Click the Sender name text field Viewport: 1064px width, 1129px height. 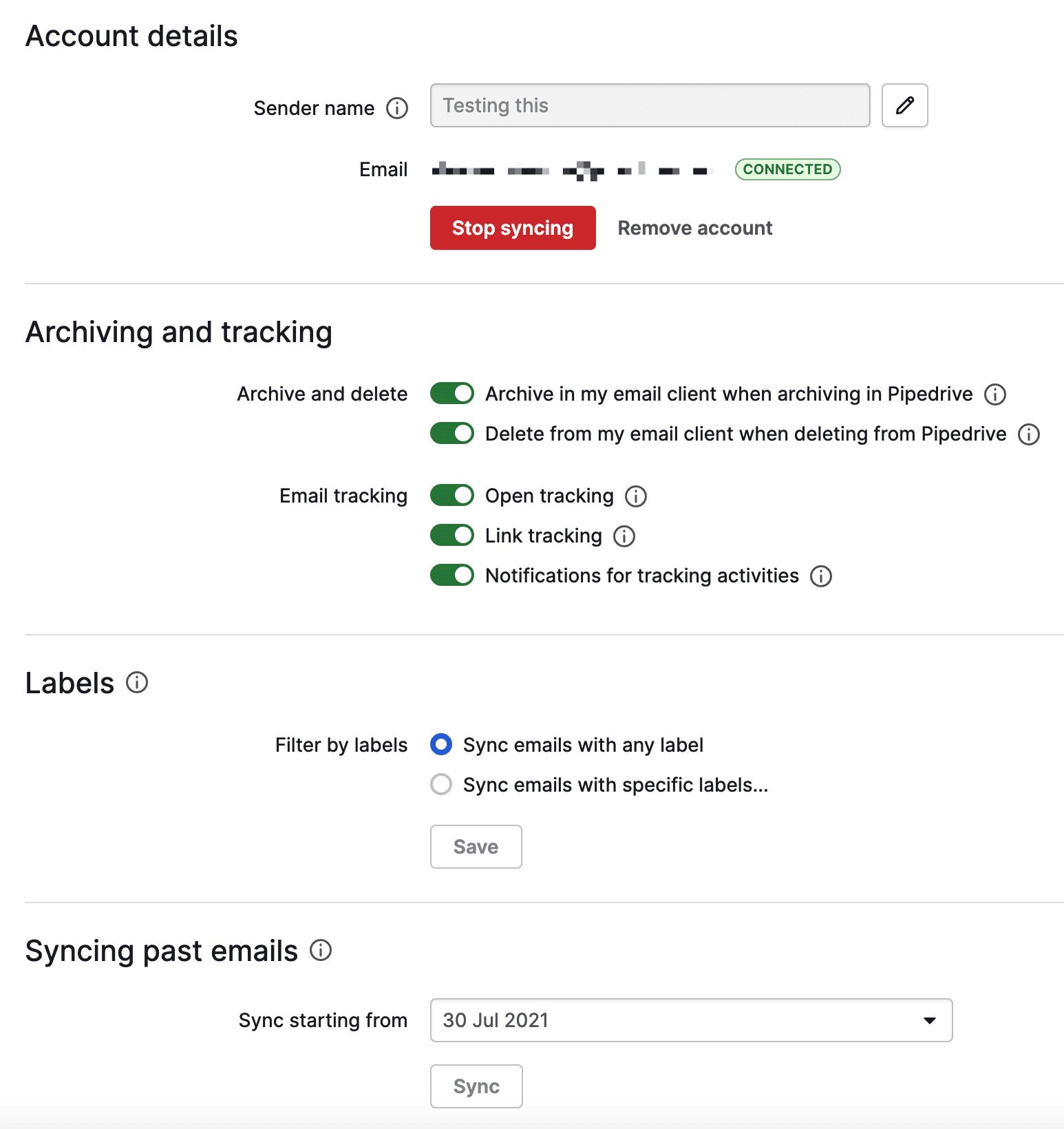tap(649, 105)
